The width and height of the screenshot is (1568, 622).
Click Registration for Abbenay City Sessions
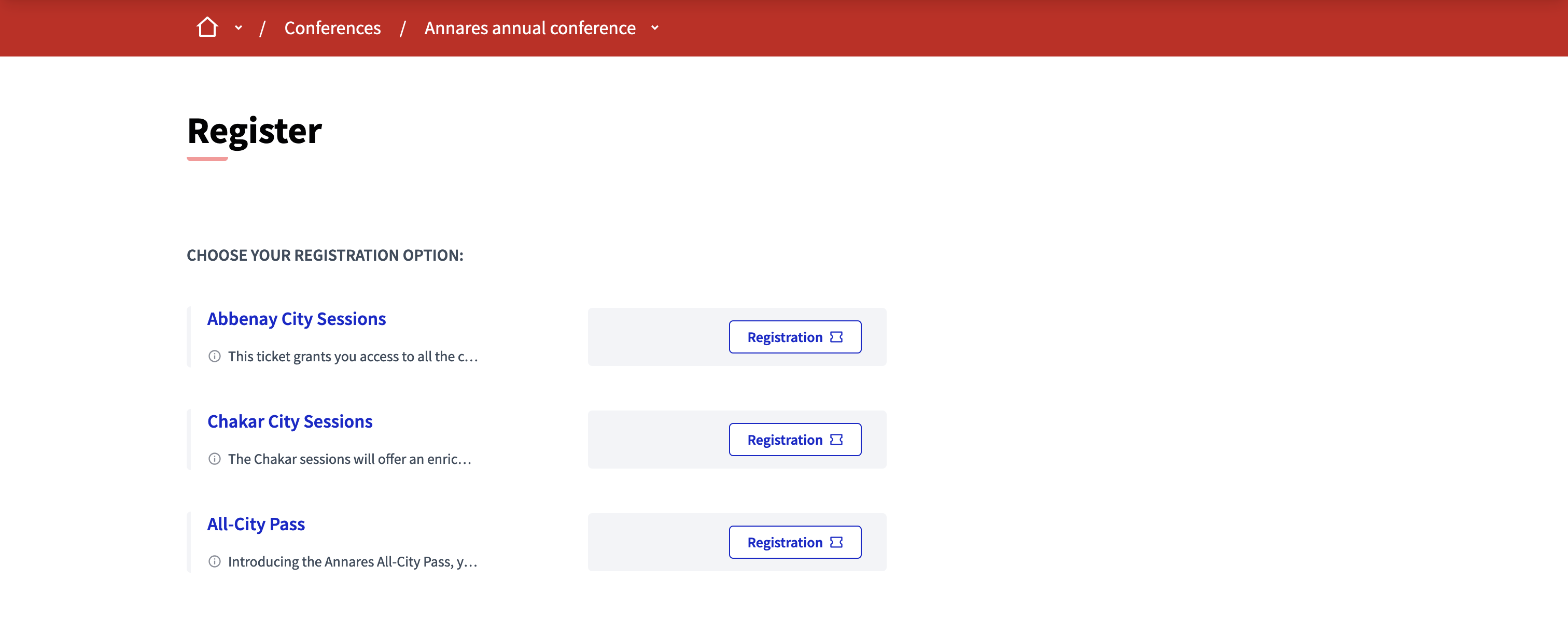(795, 336)
